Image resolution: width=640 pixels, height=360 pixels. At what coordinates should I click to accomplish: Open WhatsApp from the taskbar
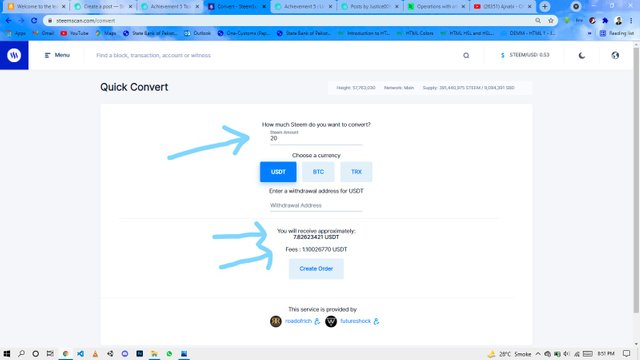169,353
